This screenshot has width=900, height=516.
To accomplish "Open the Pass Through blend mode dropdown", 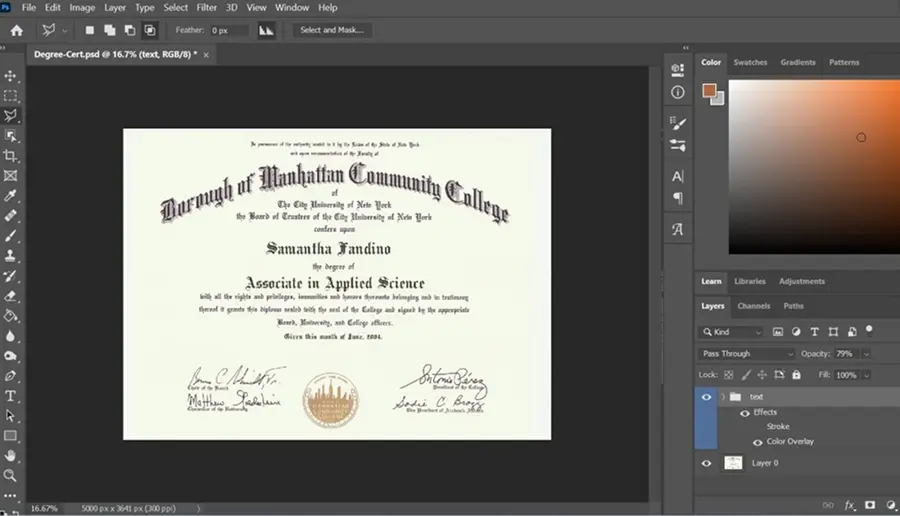I will (x=747, y=354).
